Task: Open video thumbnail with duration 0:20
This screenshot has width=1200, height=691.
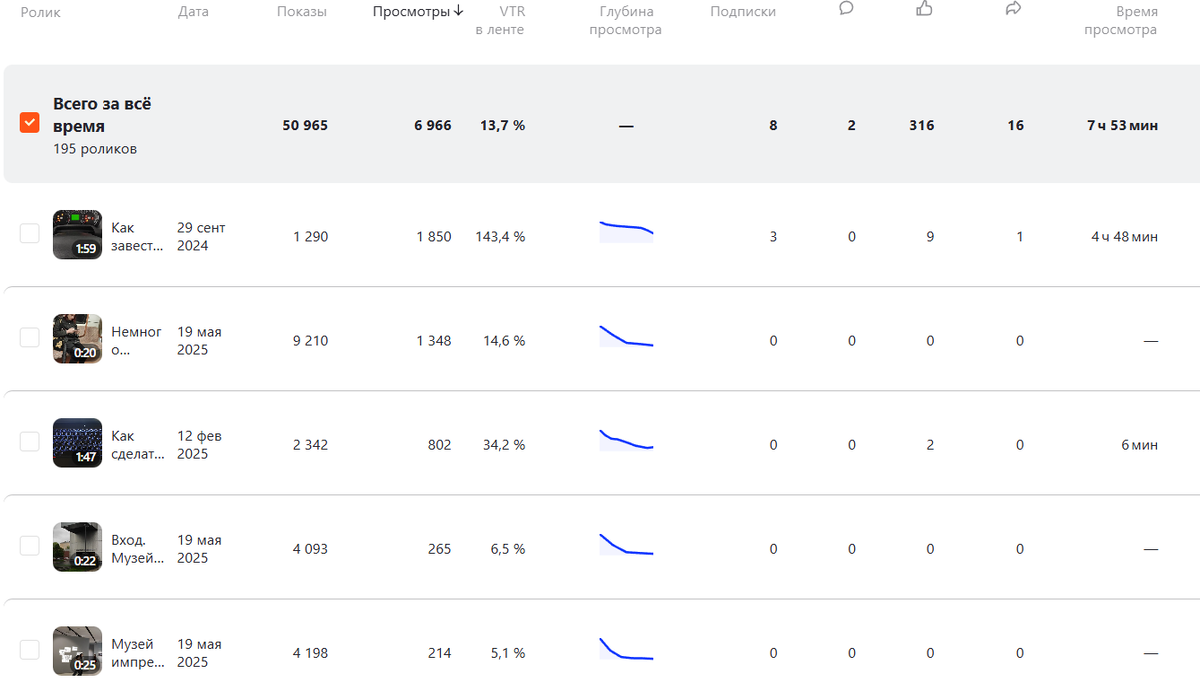Action: click(77, 339)
